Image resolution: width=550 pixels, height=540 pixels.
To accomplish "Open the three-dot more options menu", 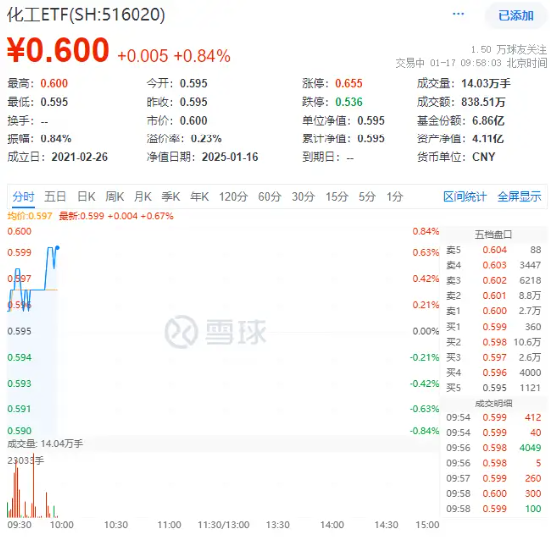I will pos(458,14).
